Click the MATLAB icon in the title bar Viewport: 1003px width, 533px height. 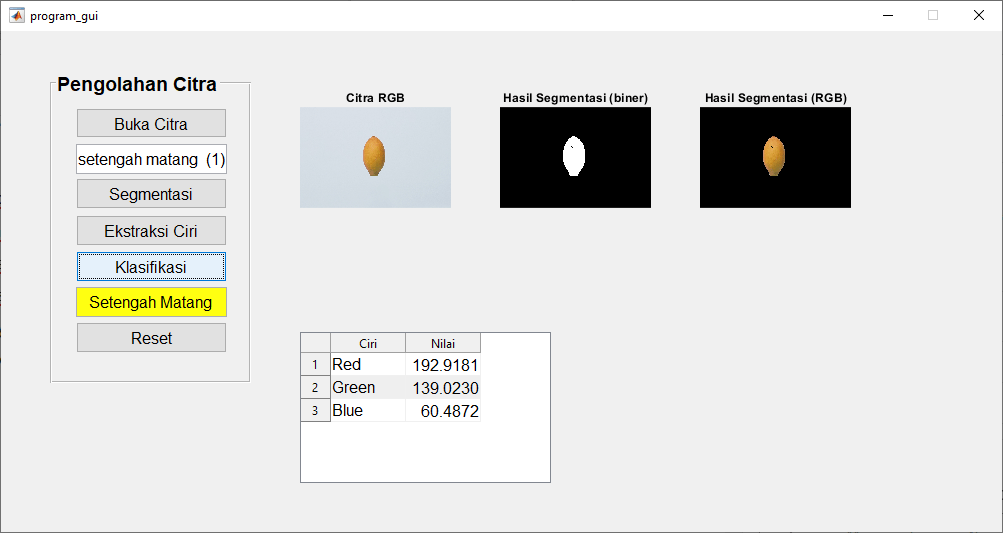(x=16, y=16)
